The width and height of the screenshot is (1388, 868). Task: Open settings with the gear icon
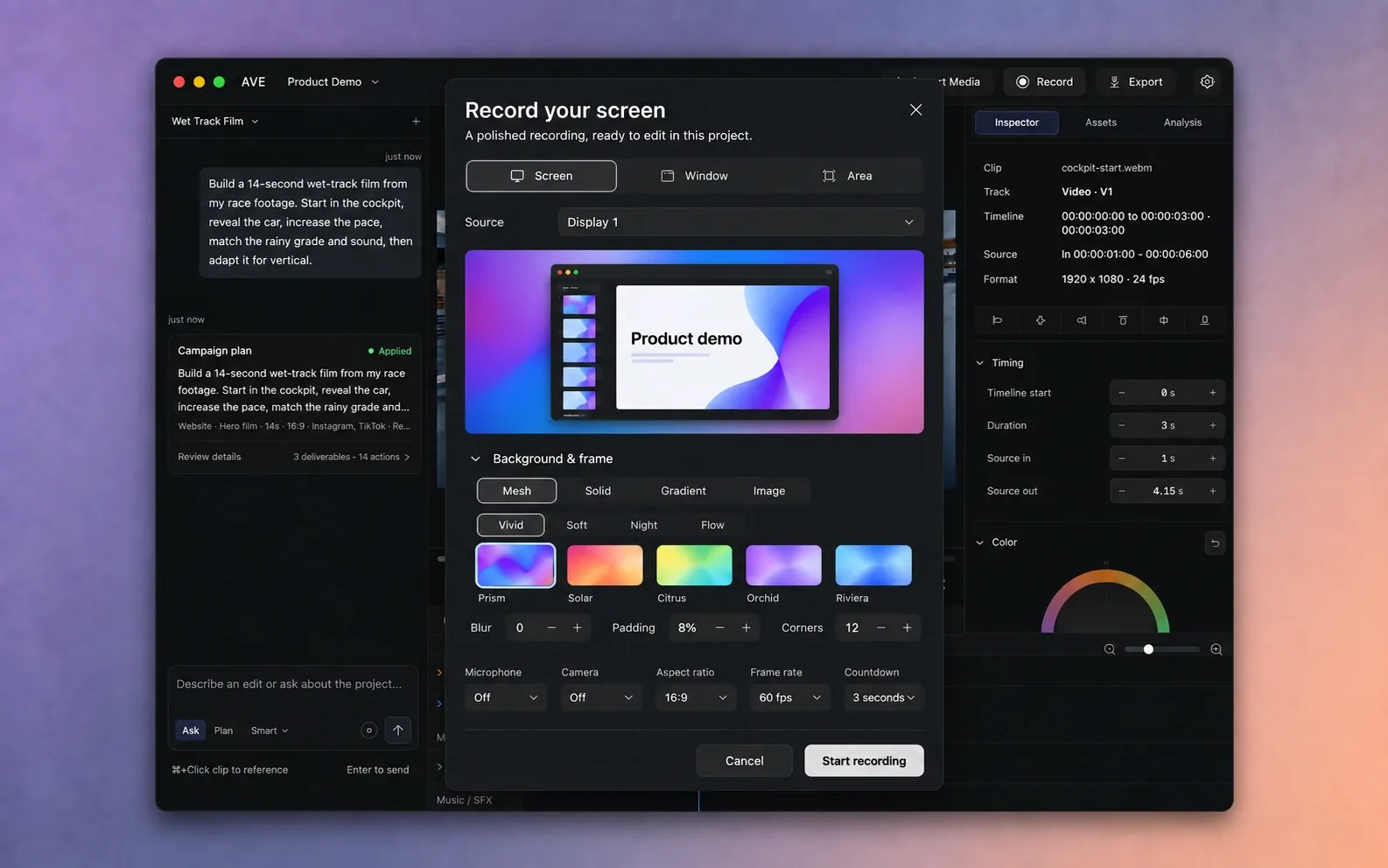point(1207,81)
